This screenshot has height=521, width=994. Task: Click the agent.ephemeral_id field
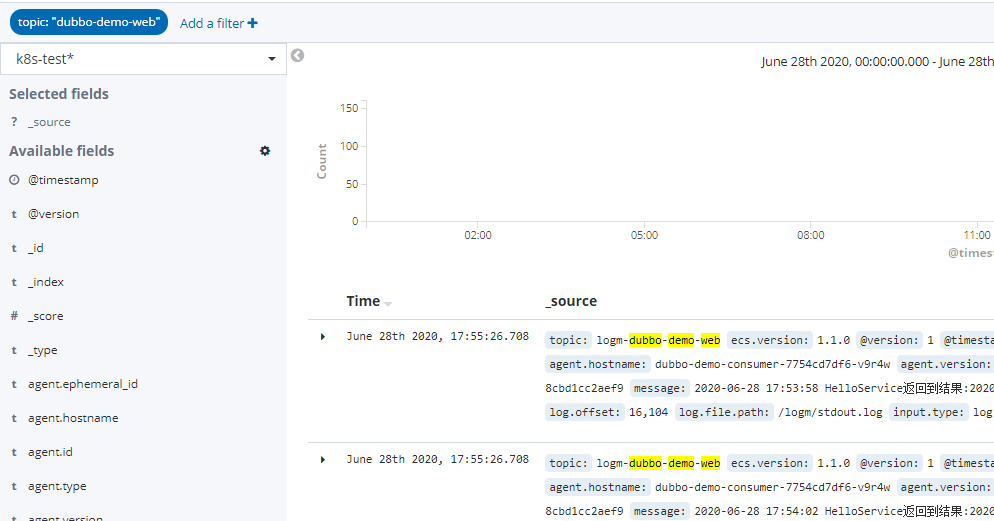82,384
